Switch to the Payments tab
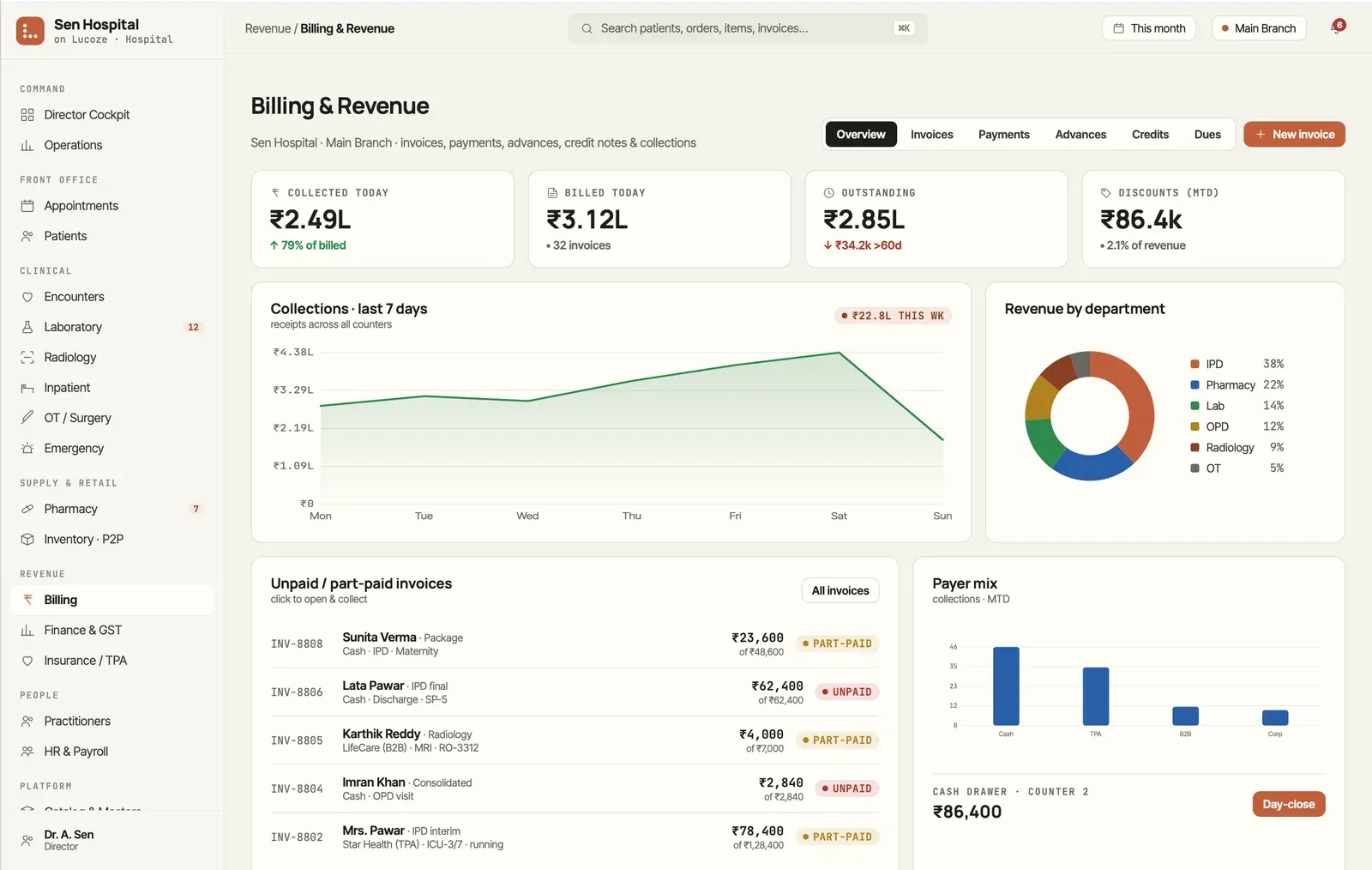The width and height of the screenshot is (1372, 870). click(1004, 135)
